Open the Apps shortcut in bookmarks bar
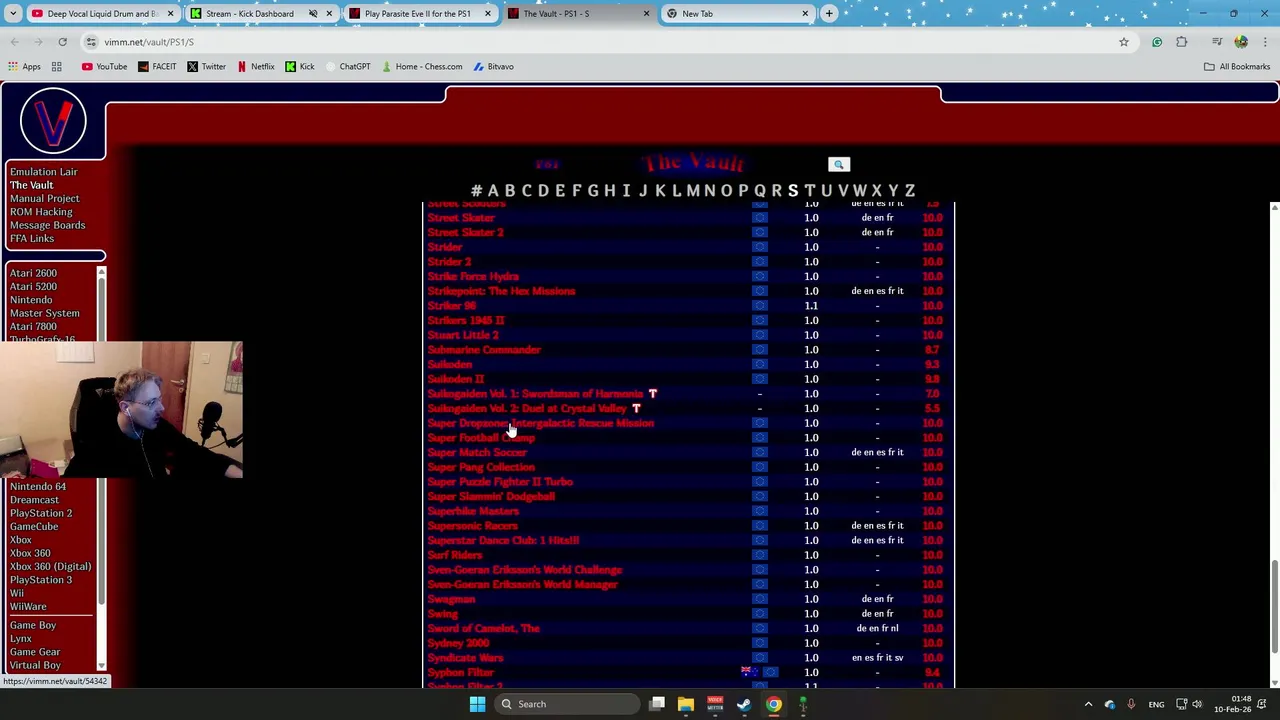The width and height of the screenshot is (1280, 720). point(24,67)
